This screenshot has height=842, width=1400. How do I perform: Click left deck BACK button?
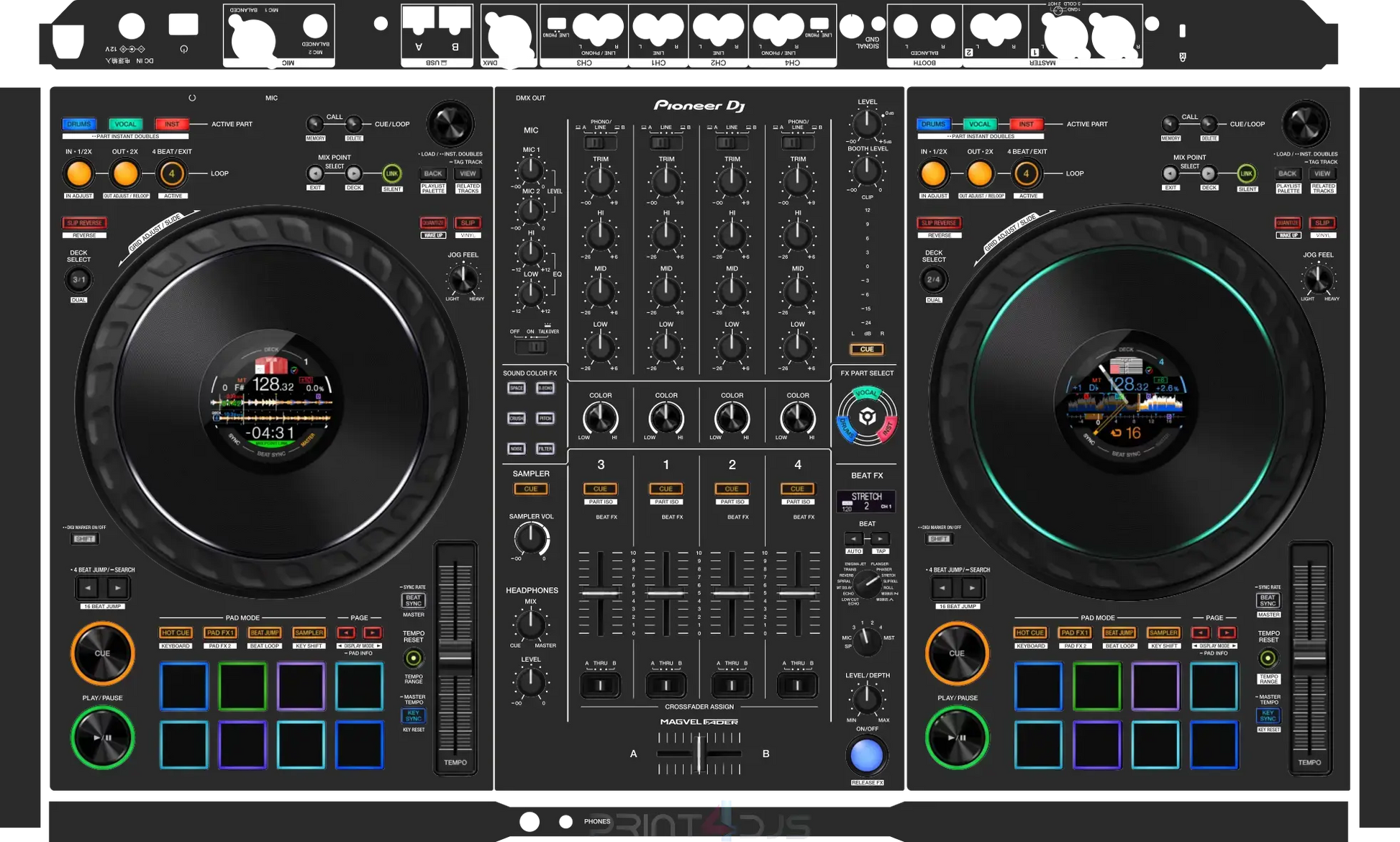click(433, 173)
